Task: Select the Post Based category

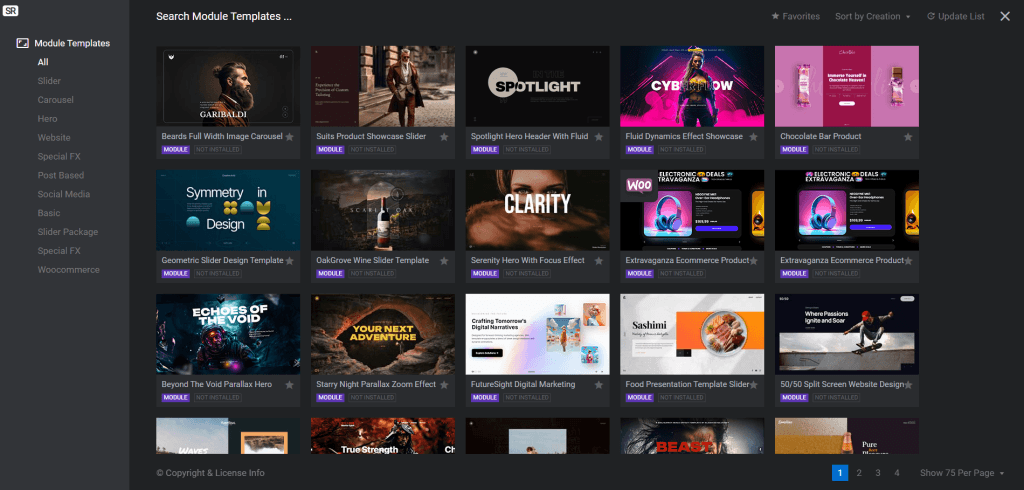Action: (x=61, y=175)
